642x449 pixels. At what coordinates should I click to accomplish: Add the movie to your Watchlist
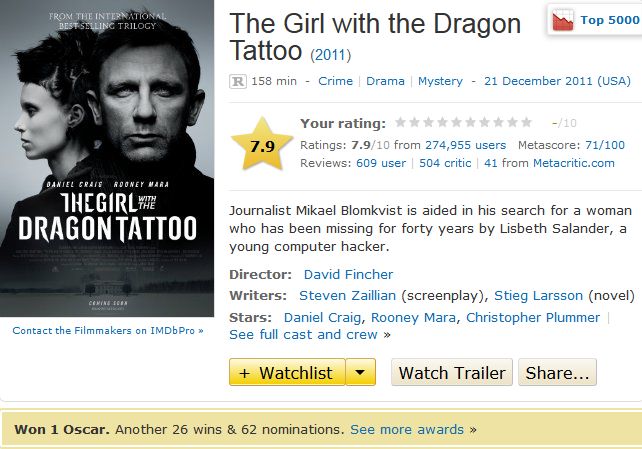[x=287, y=373]
